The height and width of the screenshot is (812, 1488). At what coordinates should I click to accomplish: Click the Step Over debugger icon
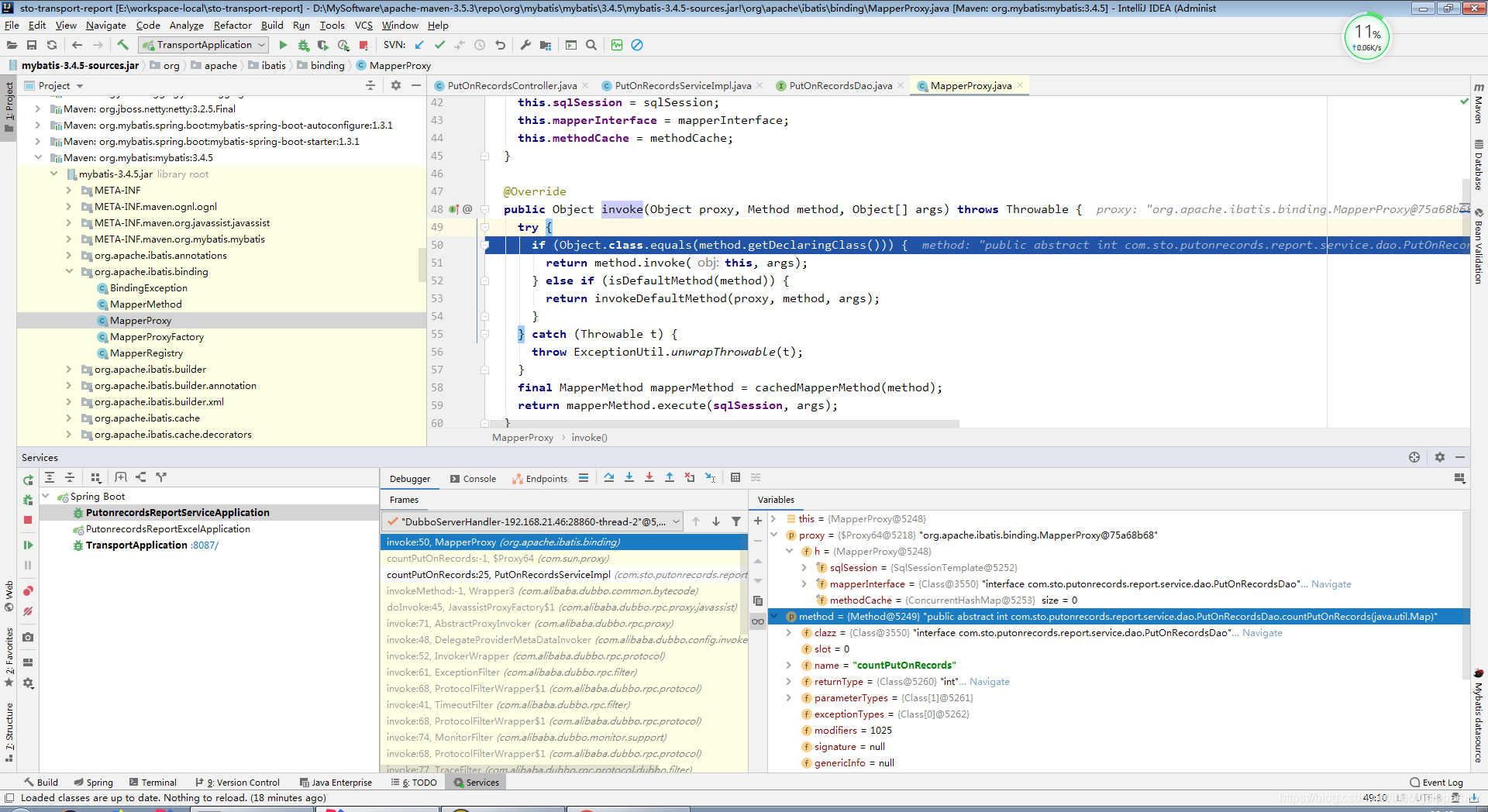click(x=609, y=478)
